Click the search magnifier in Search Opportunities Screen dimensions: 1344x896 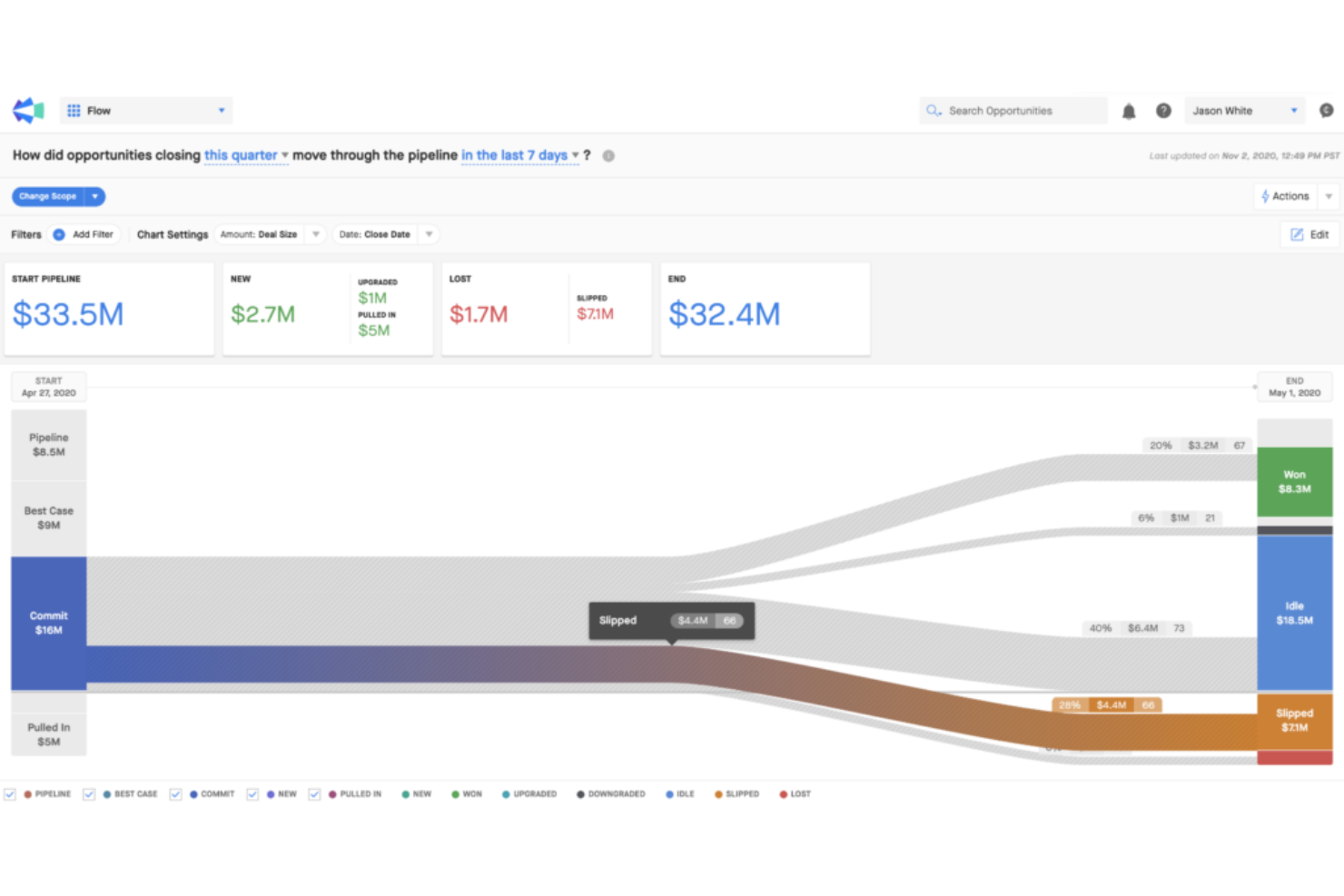[934, 110]
